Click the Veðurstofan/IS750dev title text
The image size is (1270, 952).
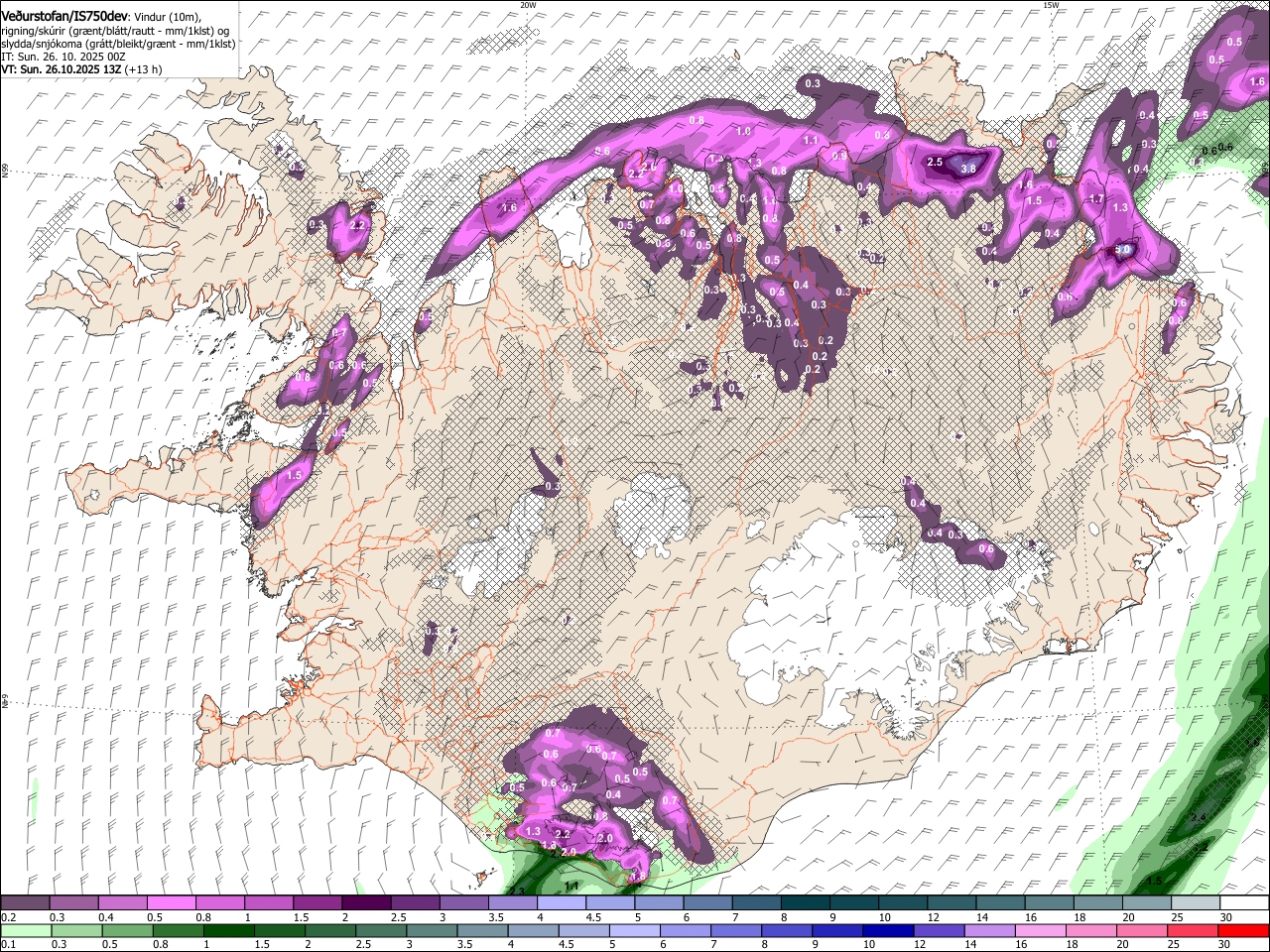(64, 15)
